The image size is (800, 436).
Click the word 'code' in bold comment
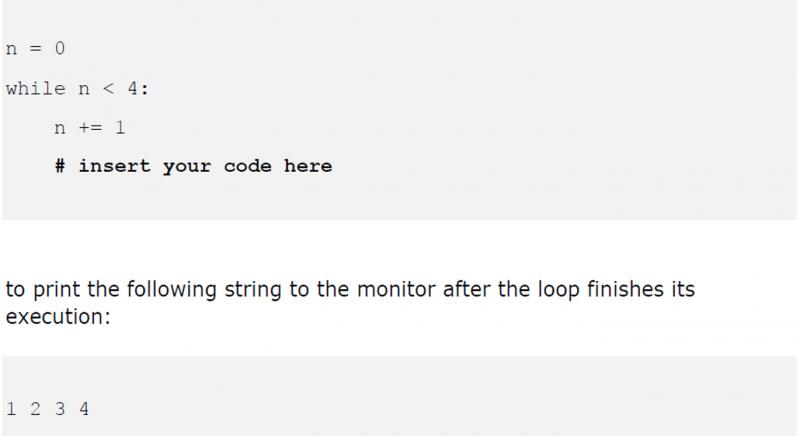pos(247,166)
